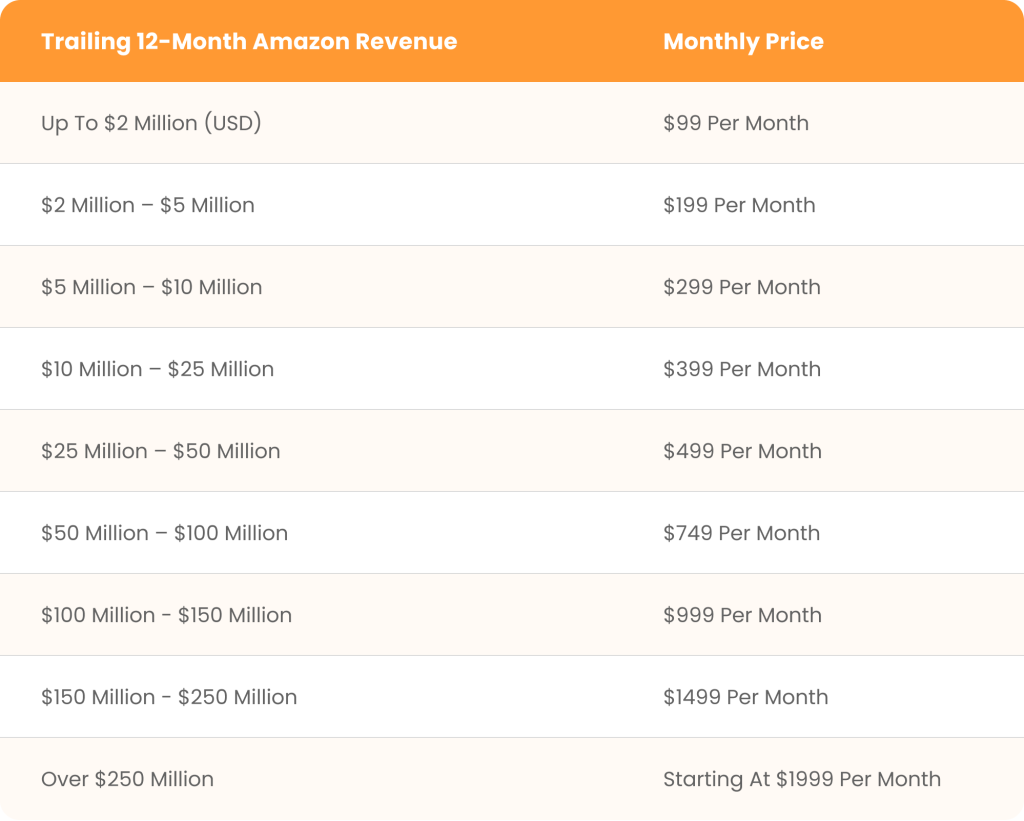Select the "Over $250 Million" tier
Screen dimensions: 1024x821
click(x=127, y=780)
